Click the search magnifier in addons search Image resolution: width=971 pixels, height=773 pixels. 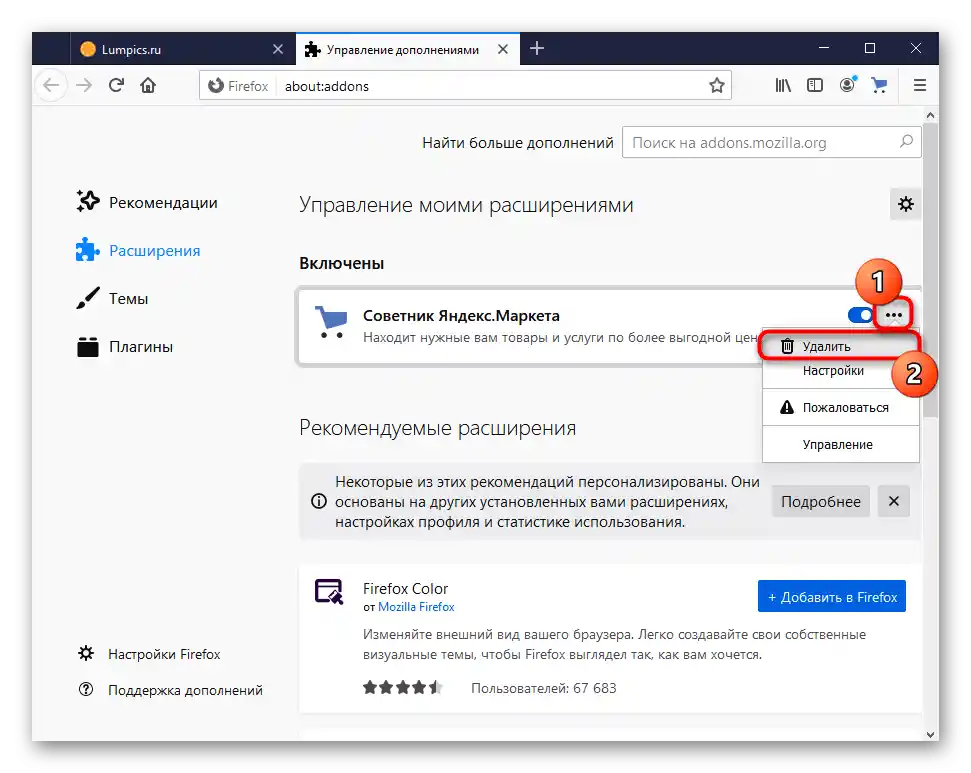pos(906,142)
